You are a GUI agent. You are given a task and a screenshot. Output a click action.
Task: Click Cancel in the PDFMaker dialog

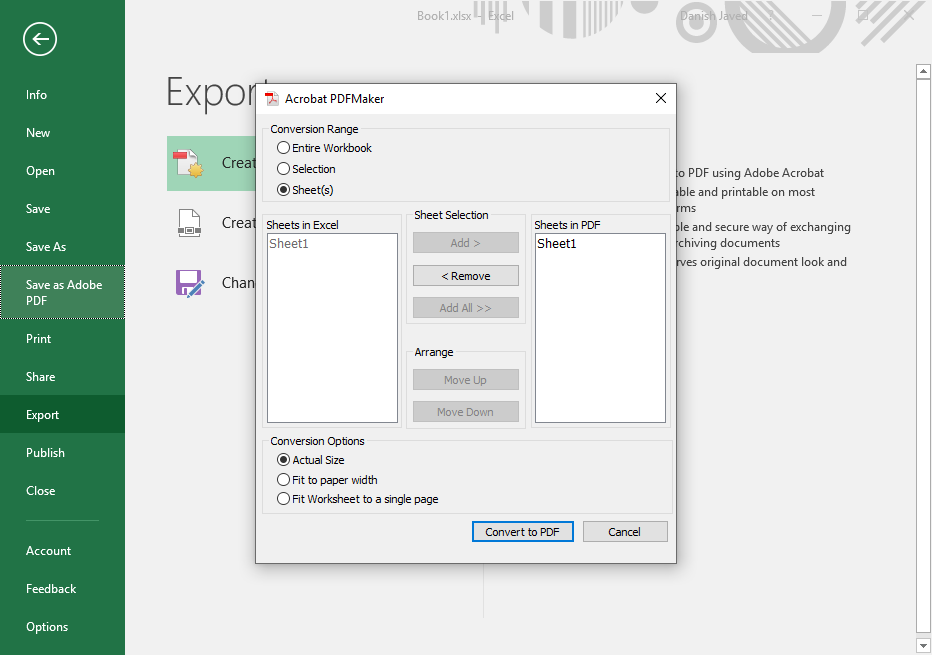[624, 532]
